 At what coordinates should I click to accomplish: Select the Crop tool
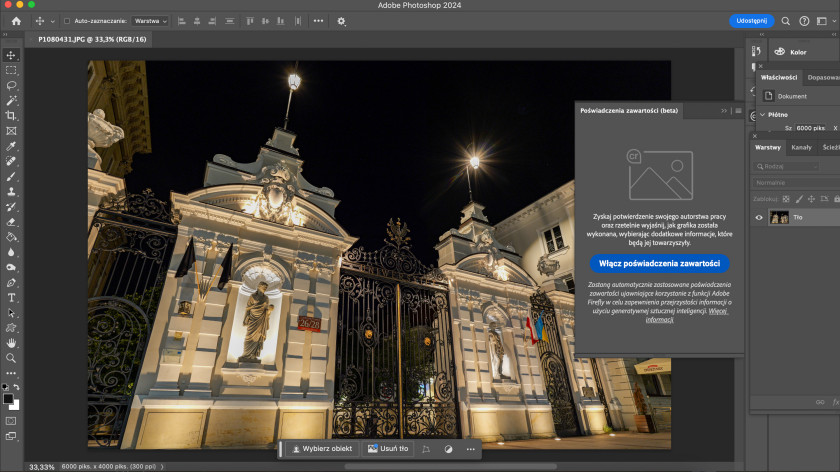pyautogui.click(x=11, y=116)
